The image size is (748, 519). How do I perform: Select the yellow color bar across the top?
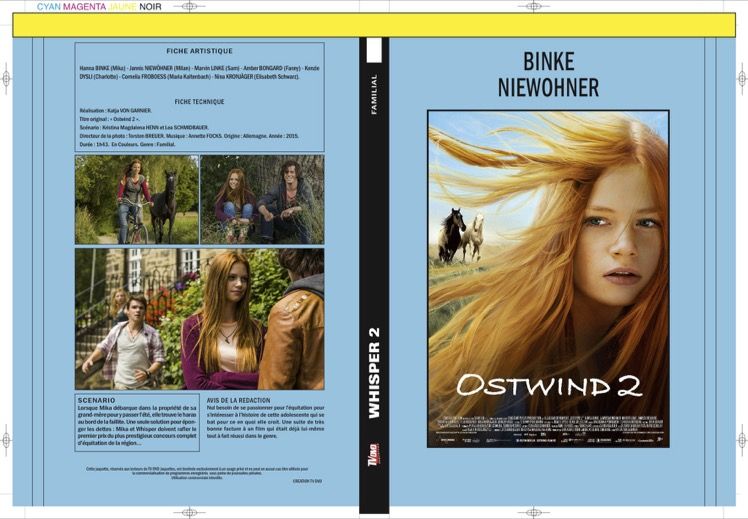(x=374, y=25)
